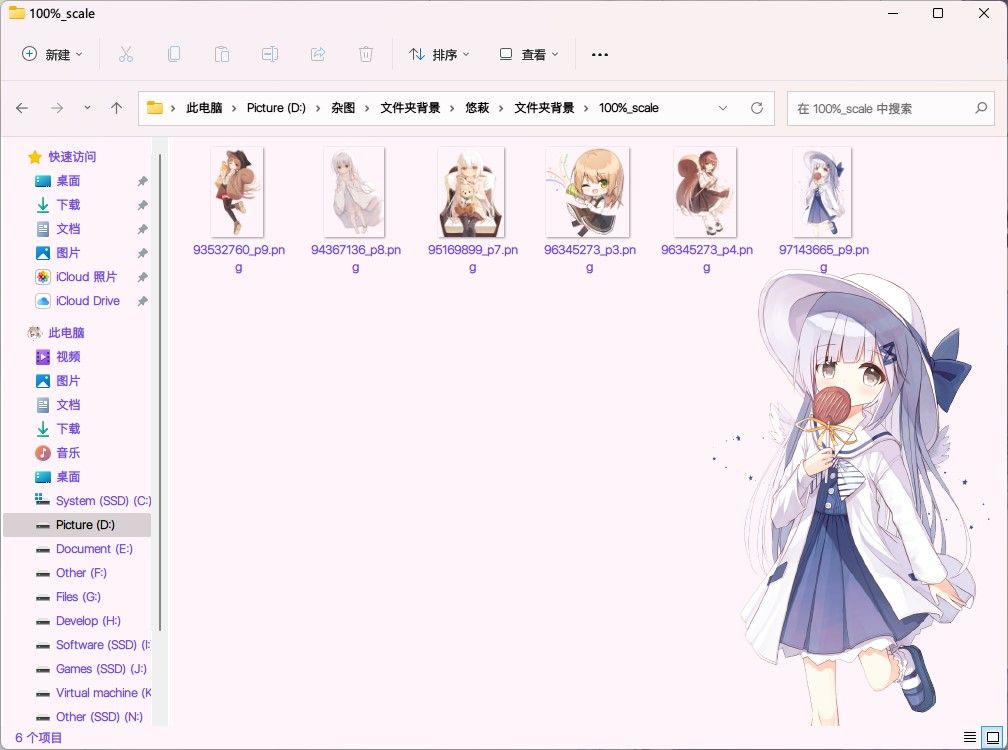Click 杂图 in address breadcrumb
Viewport: 1008px width, 750px height.
(x=343, y=108)
